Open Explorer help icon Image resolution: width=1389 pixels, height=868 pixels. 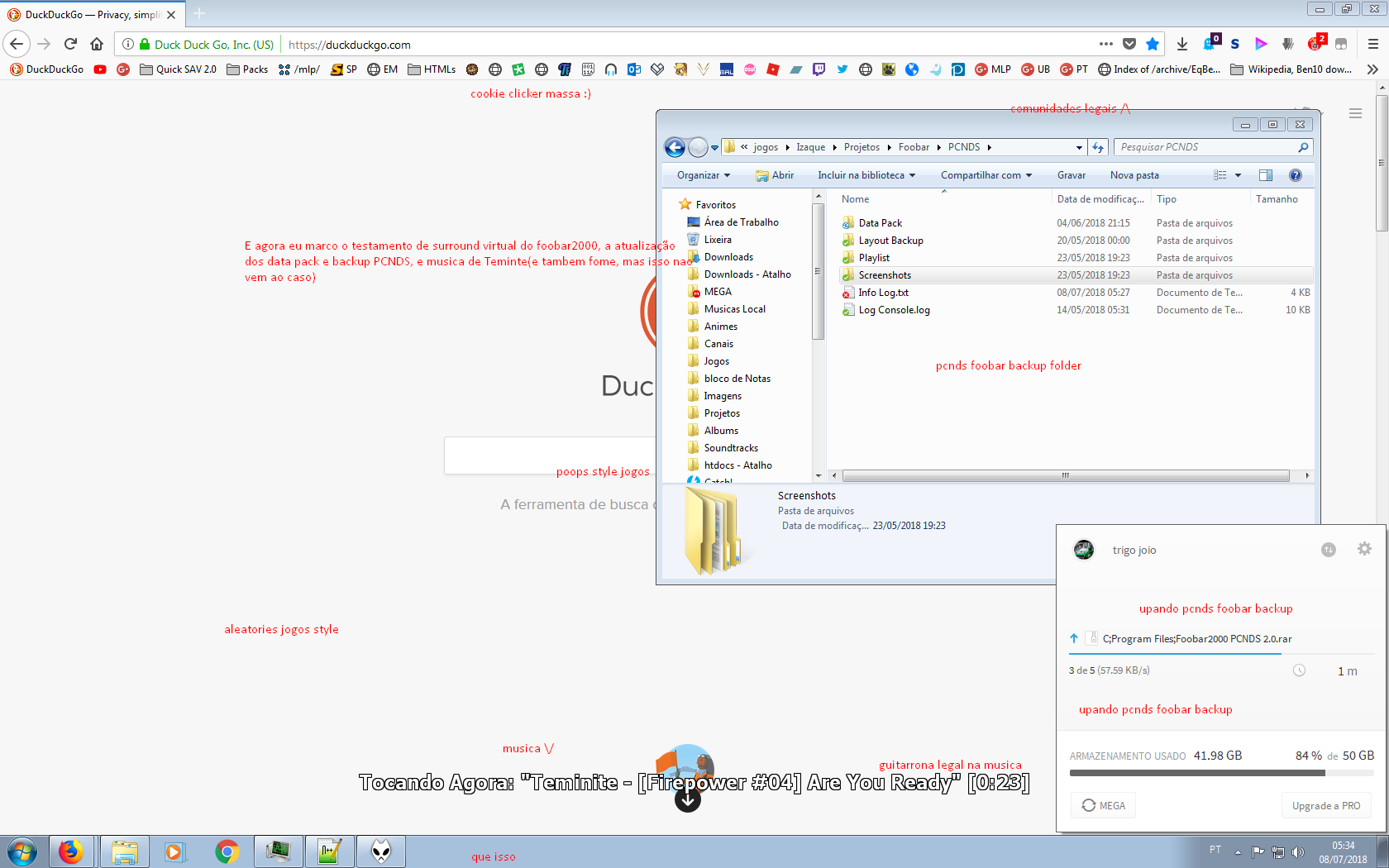click(x=1296, y=175)
